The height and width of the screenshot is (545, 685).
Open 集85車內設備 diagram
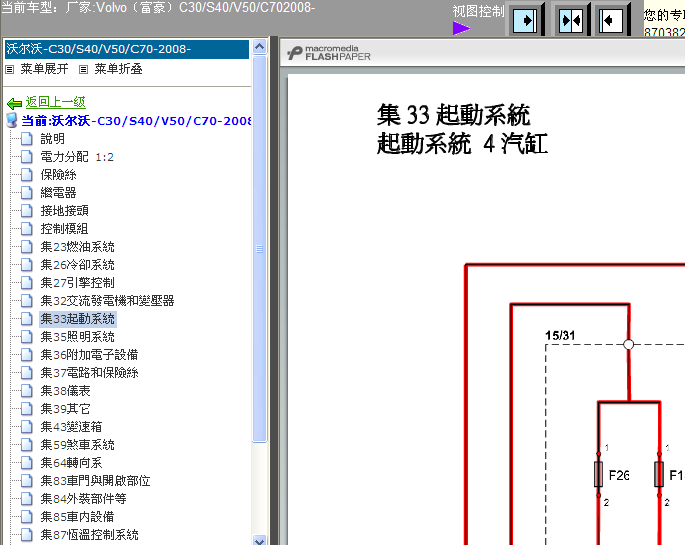[77, 517]
